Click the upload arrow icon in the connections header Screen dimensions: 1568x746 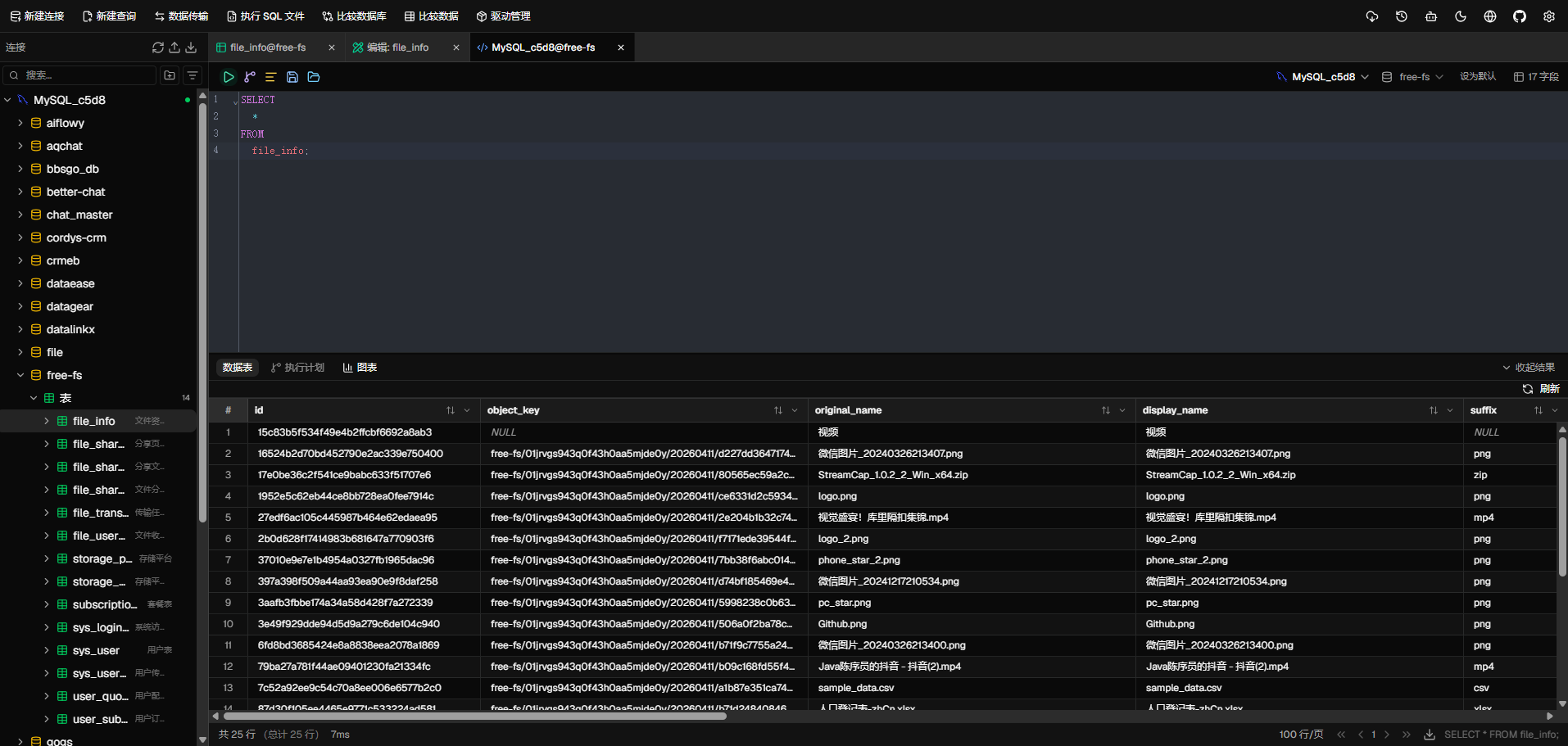point(174,47)
